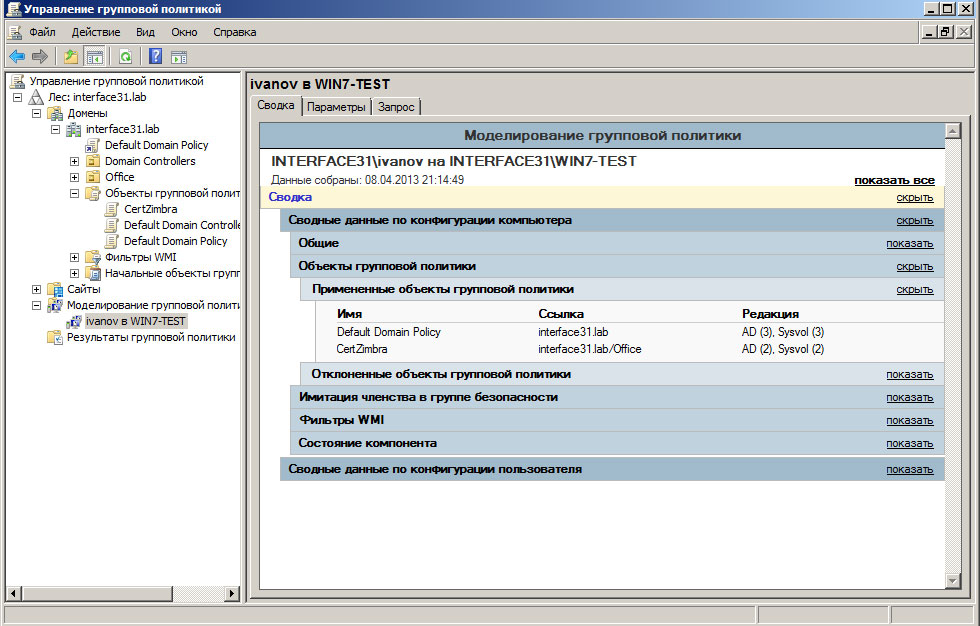Show Сводные данные по конфигурации пользователя section
The image size is (980, 626).
[908, 469]
